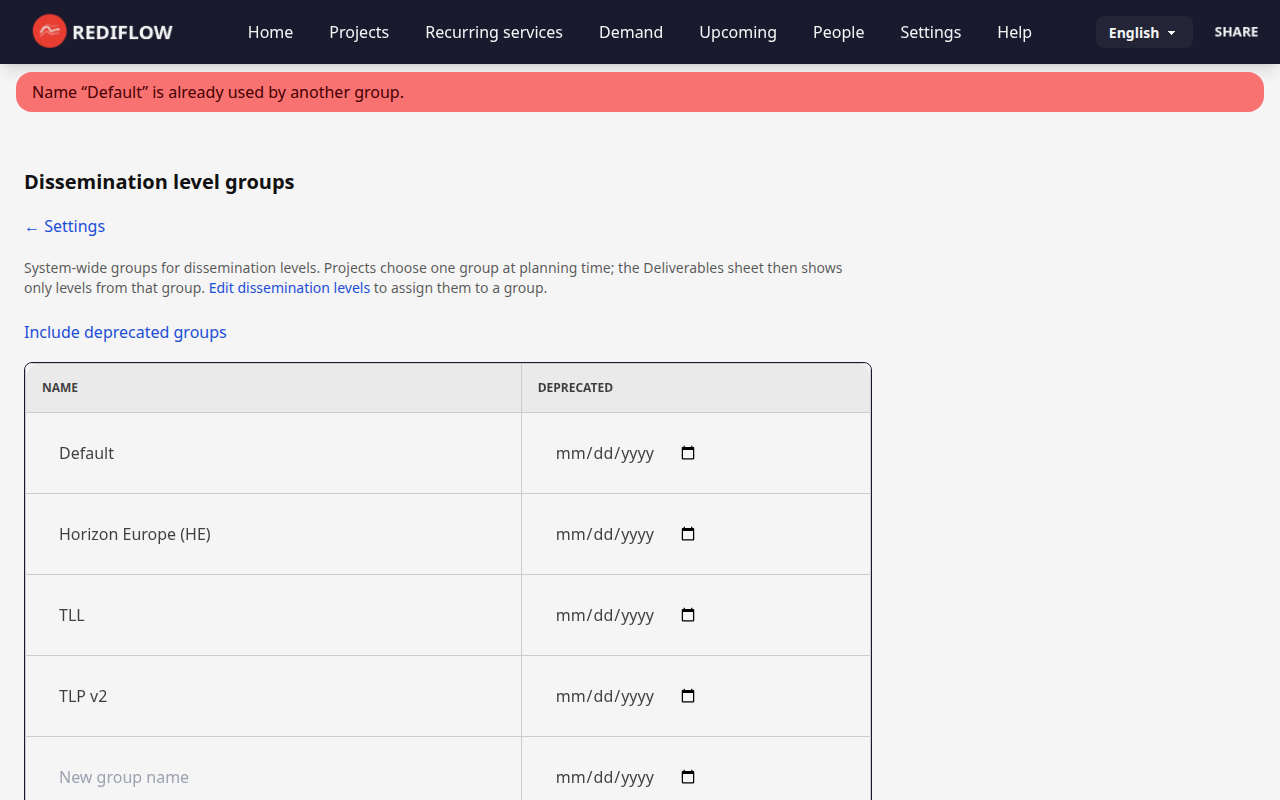Open the date picker for the TLL group
The height and width of the screenshot is (800, 1280).
pyautogui.click(x=687, y=615)
